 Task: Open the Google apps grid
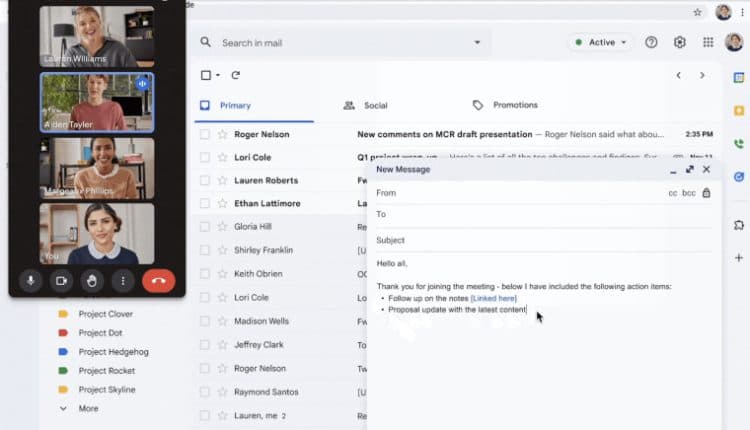pos(708,42)
